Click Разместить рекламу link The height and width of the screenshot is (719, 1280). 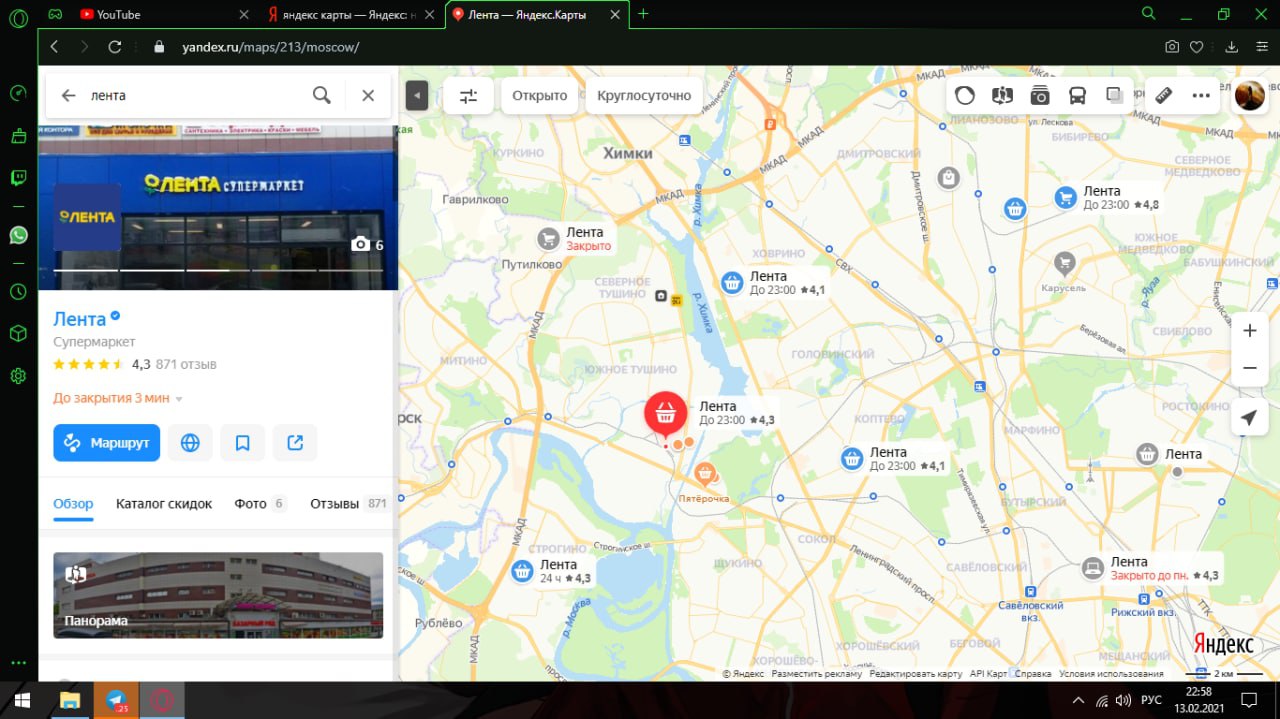[x=816, y=674]
